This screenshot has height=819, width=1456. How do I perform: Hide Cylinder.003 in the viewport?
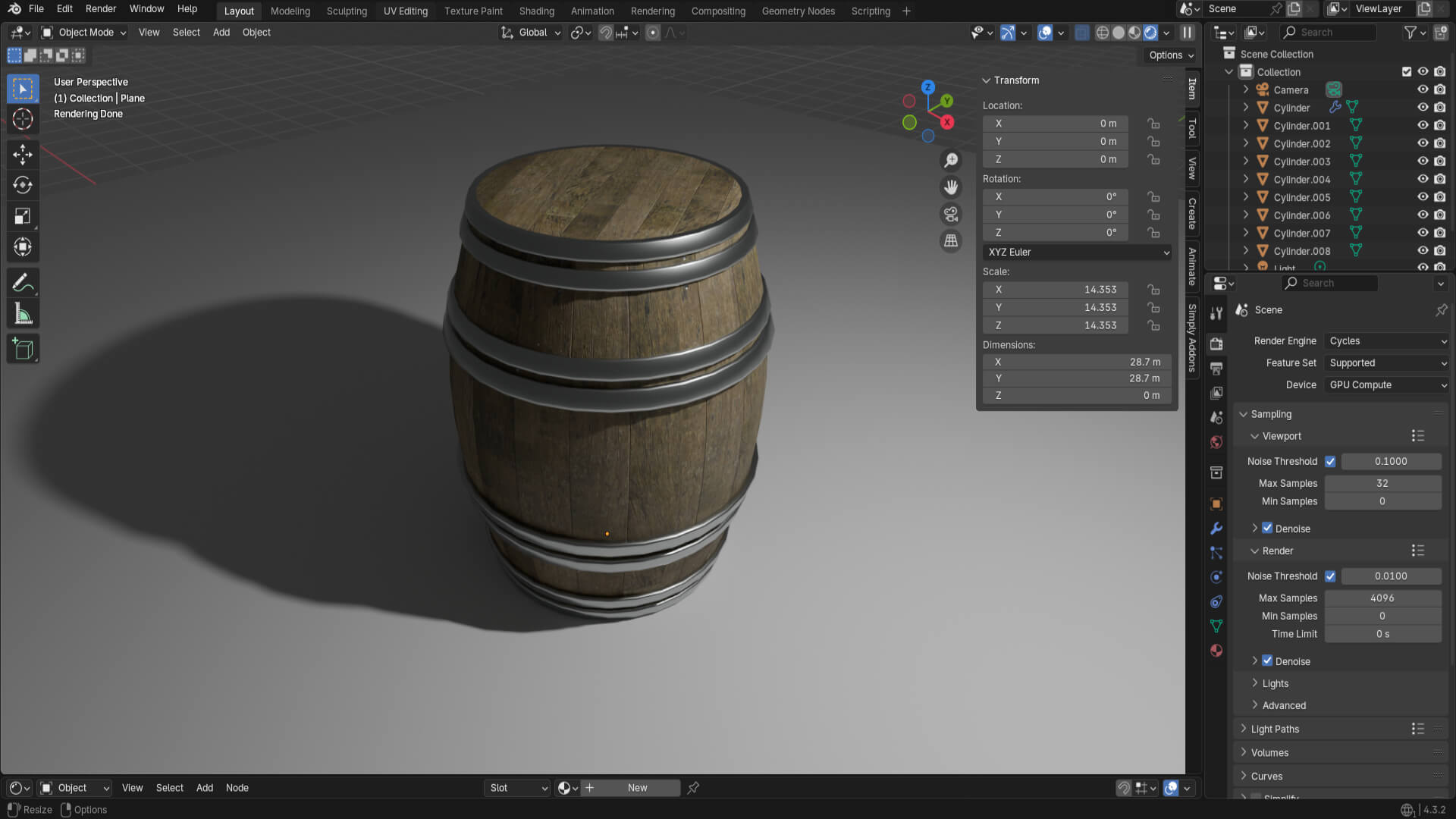click(1423, 162)
